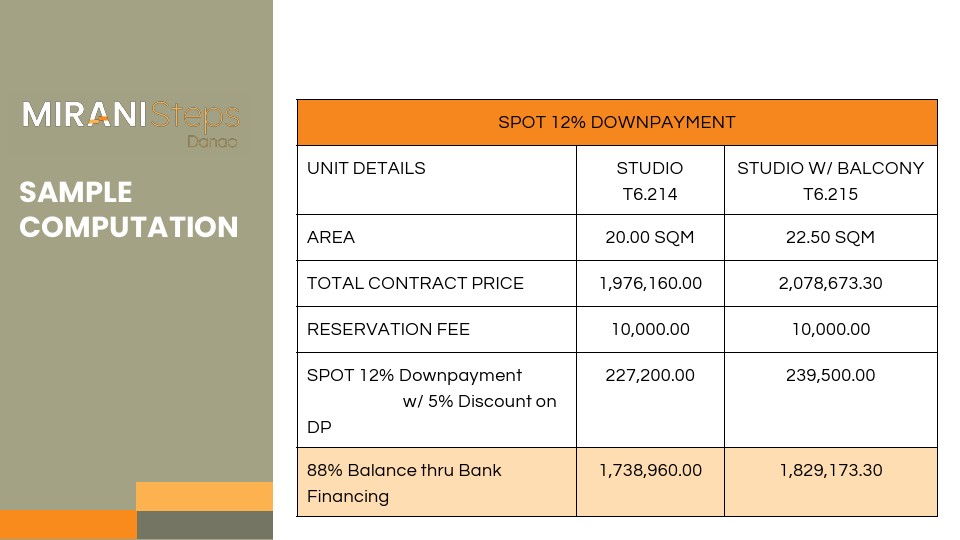The width and height of the screenshot is (960, 540).
Task: Click the AREA row label
Action: click(x=331, y=238)
